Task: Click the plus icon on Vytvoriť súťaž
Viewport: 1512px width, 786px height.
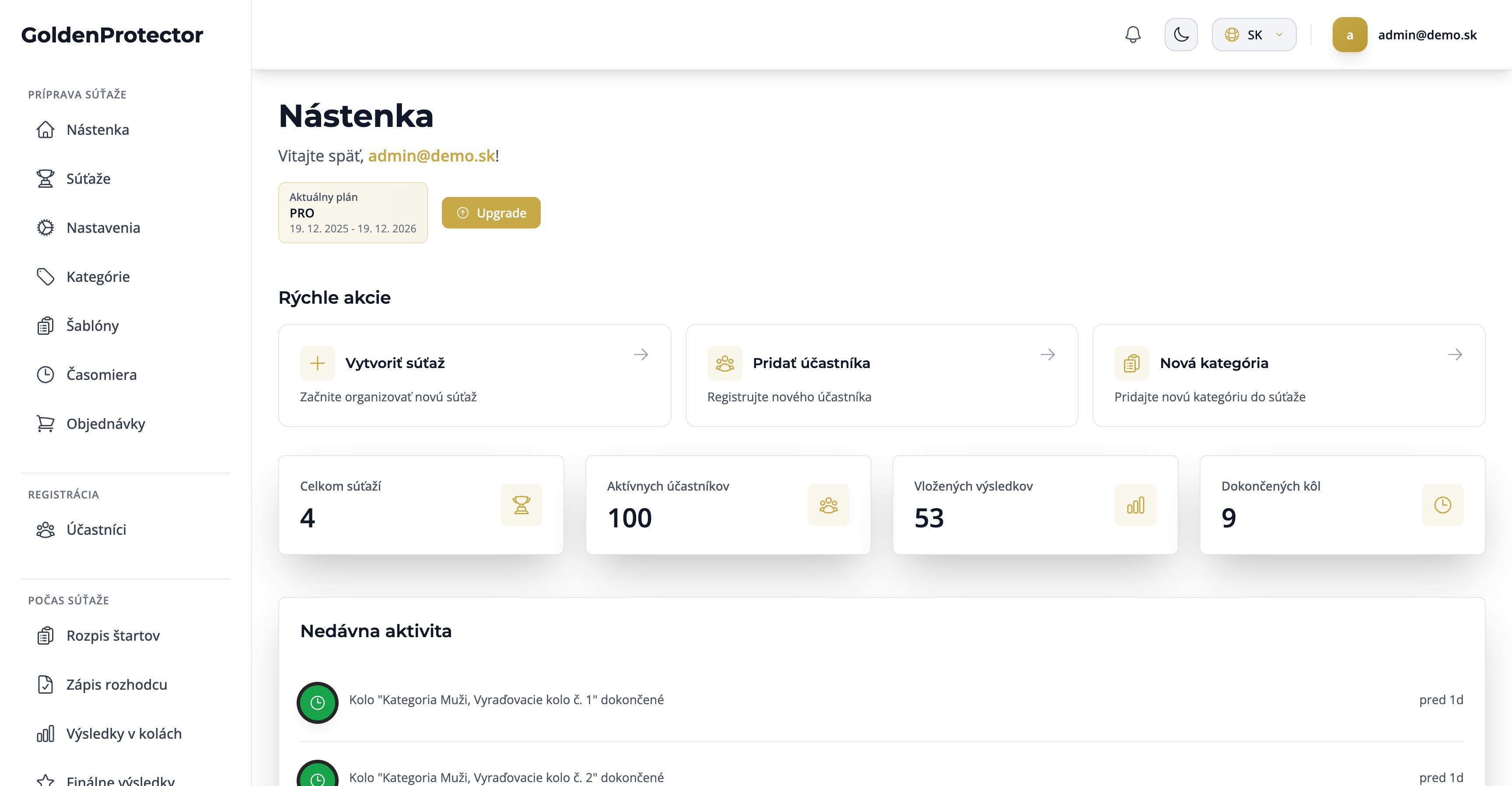Action: point(317,363)
